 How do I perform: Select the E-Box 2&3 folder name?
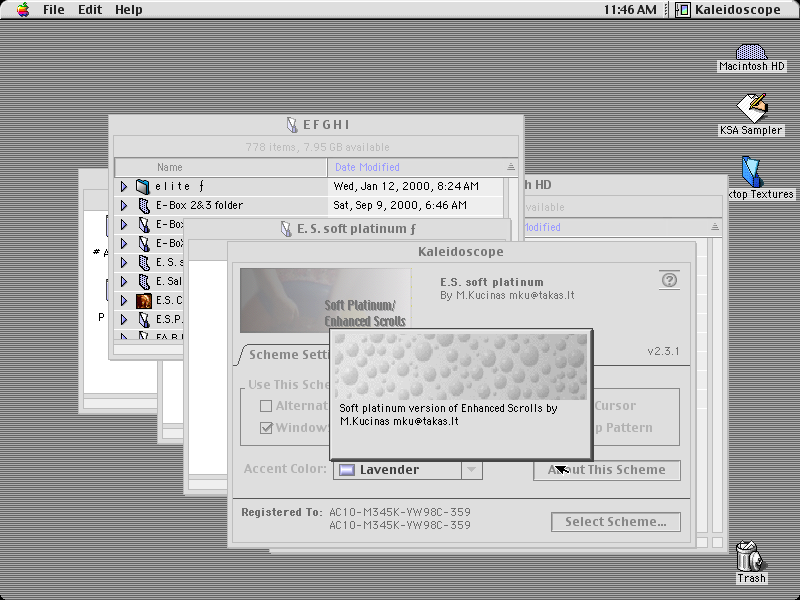(199, 205)
